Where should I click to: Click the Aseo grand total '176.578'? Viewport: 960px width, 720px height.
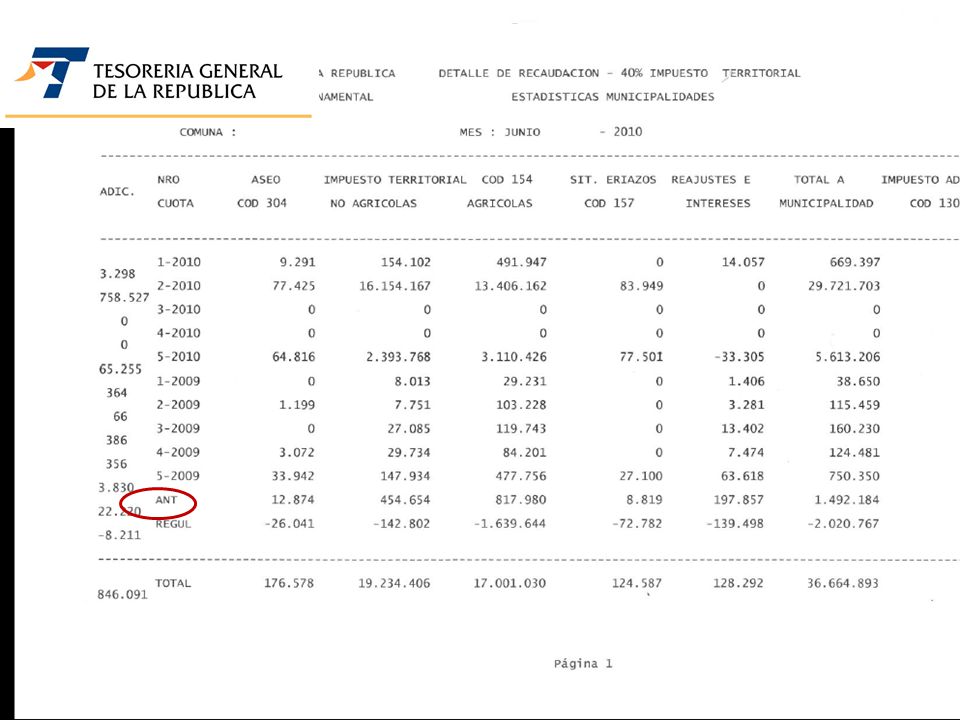pyautogui.click(x=289, y=583)
